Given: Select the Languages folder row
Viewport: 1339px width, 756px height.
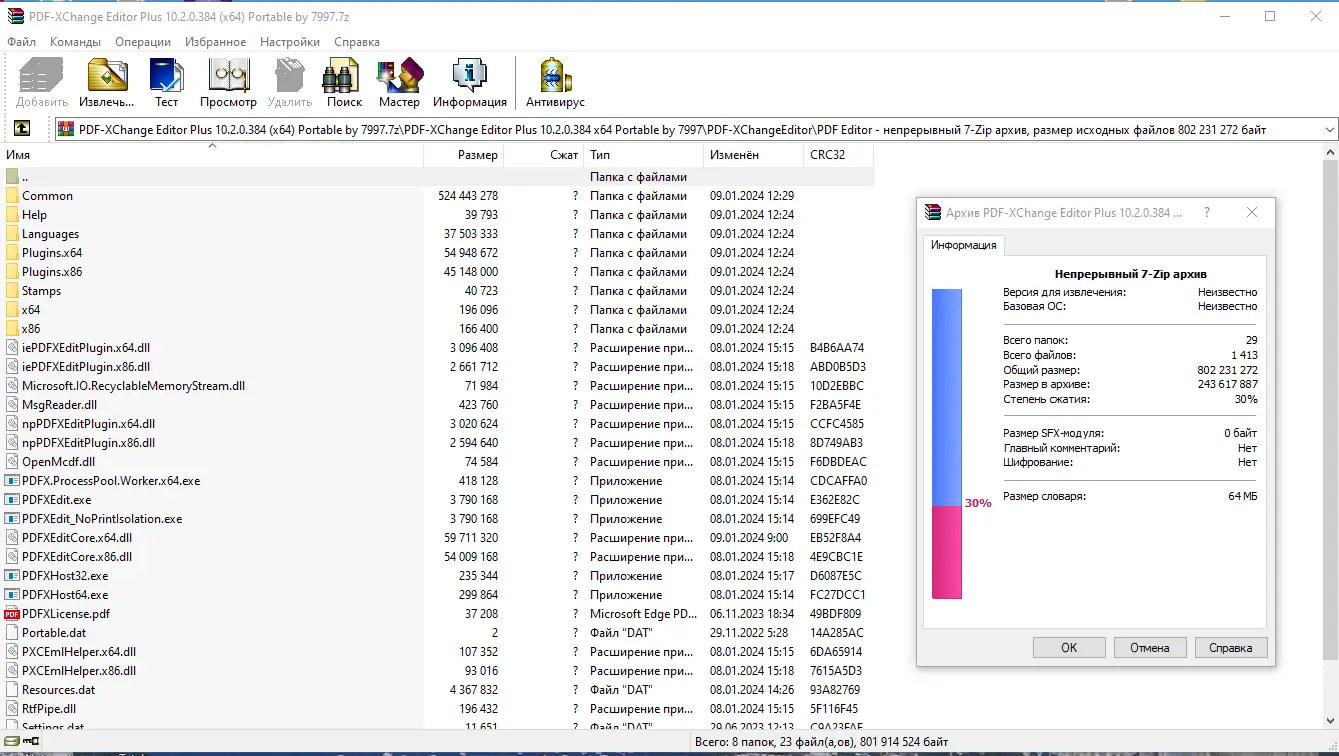Looking at the screenshot, I should click(x=438, y=234).
